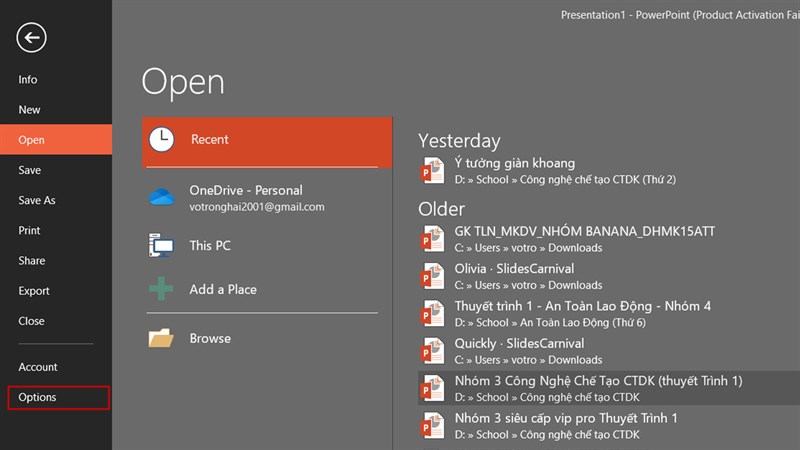Image resolution: width=800 pixels, height=450 pixels.
Task: Click the OneDrive cloud icon
Action: [x=161, y=197]
